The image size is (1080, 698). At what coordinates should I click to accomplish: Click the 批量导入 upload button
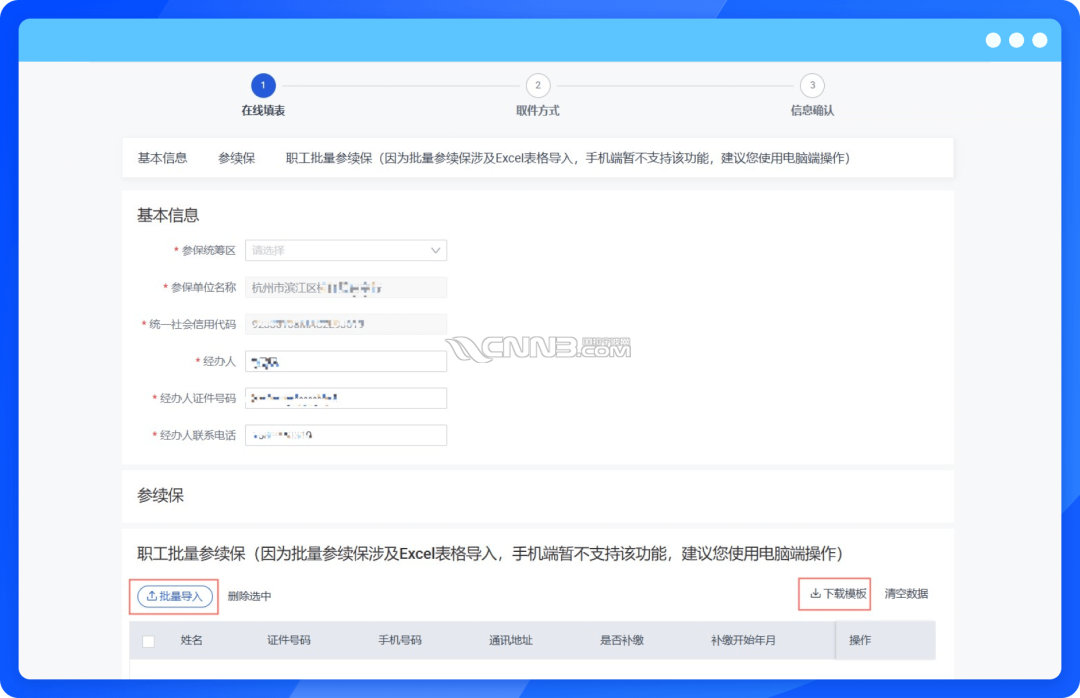pos(174,596)
